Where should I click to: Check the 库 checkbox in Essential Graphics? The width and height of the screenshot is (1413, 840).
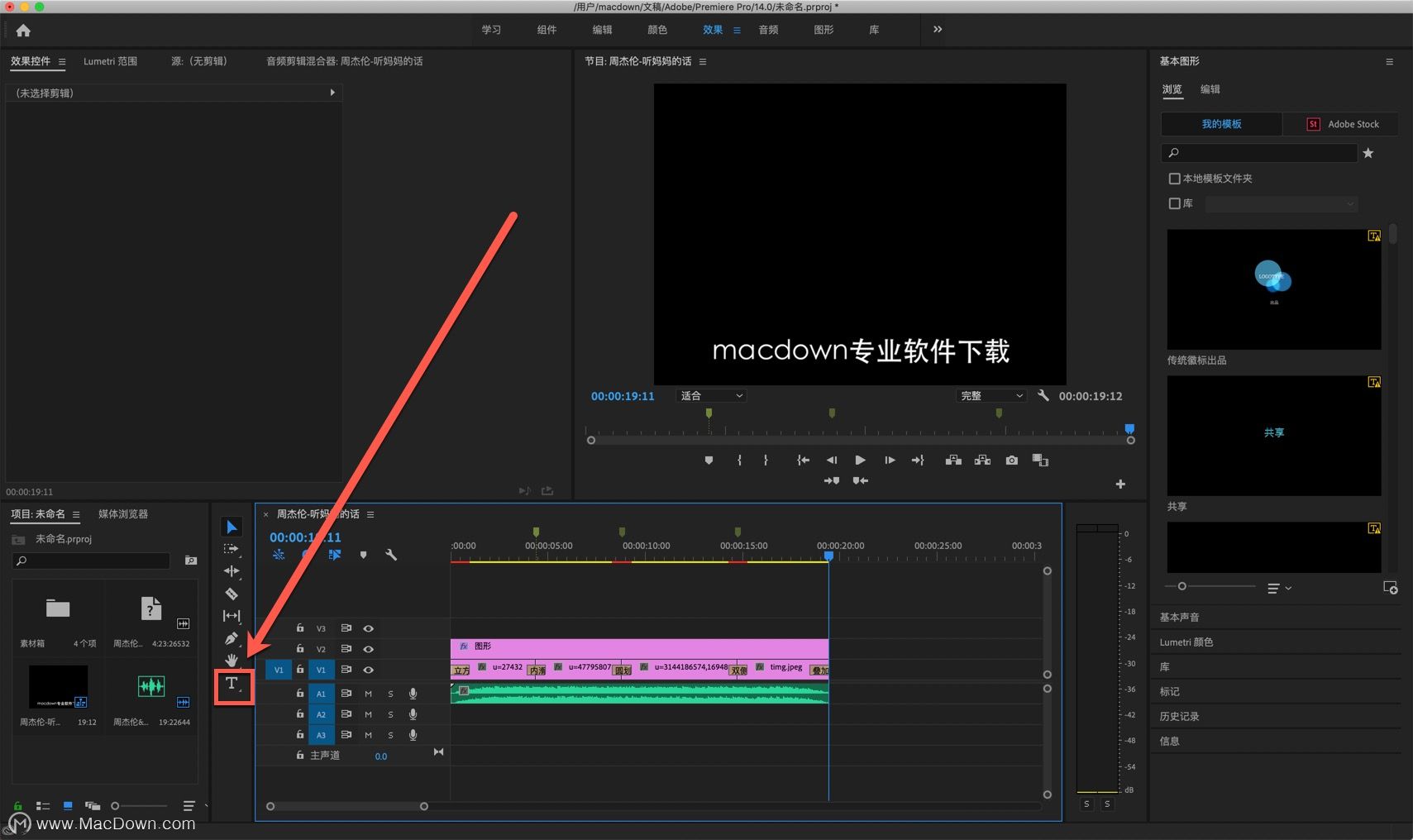1174,203
